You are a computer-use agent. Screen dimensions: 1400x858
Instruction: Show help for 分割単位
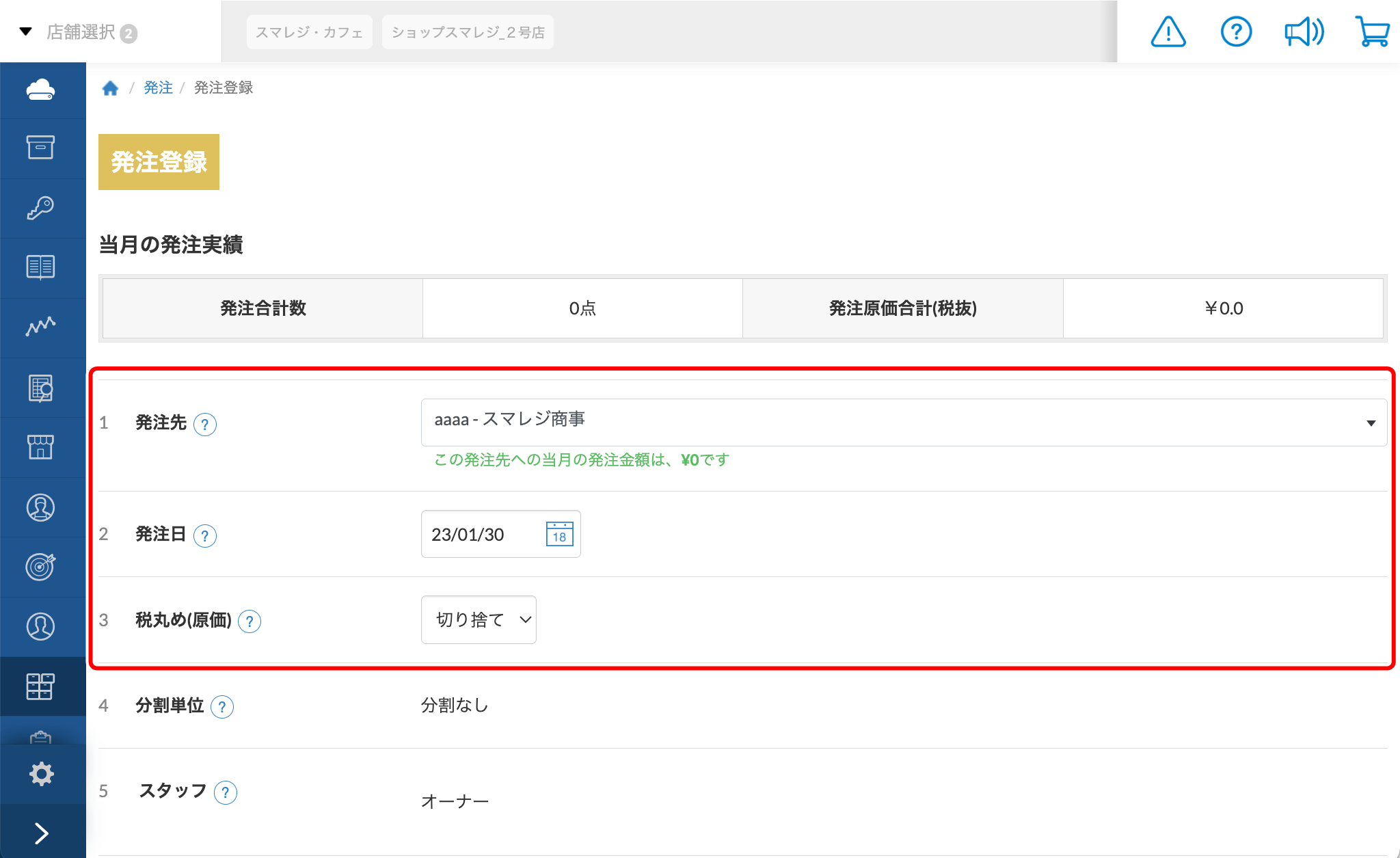(222, 707)
